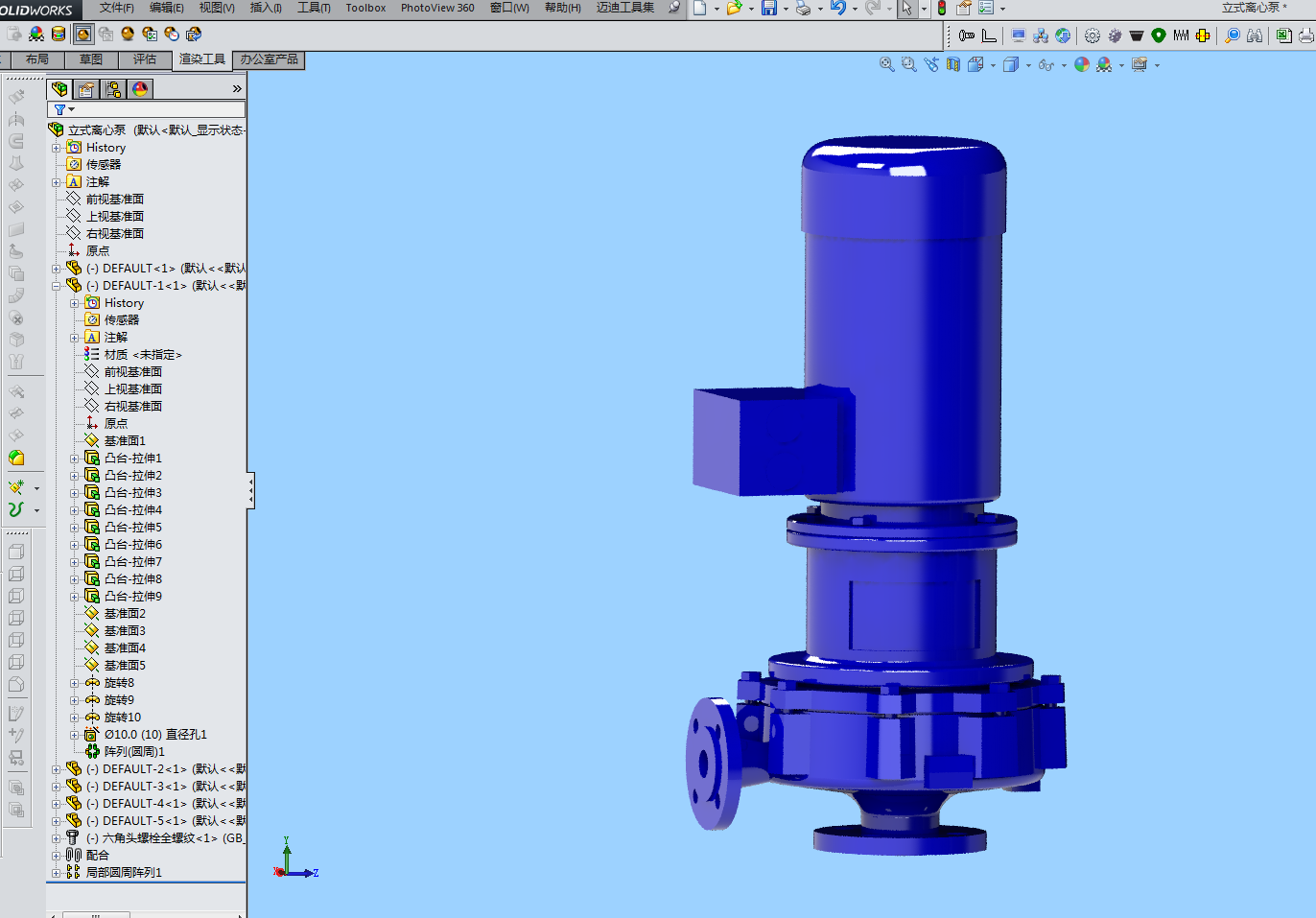1316x918 pixels.
Task: Undo the last action
Action: (x=837, y=8)
